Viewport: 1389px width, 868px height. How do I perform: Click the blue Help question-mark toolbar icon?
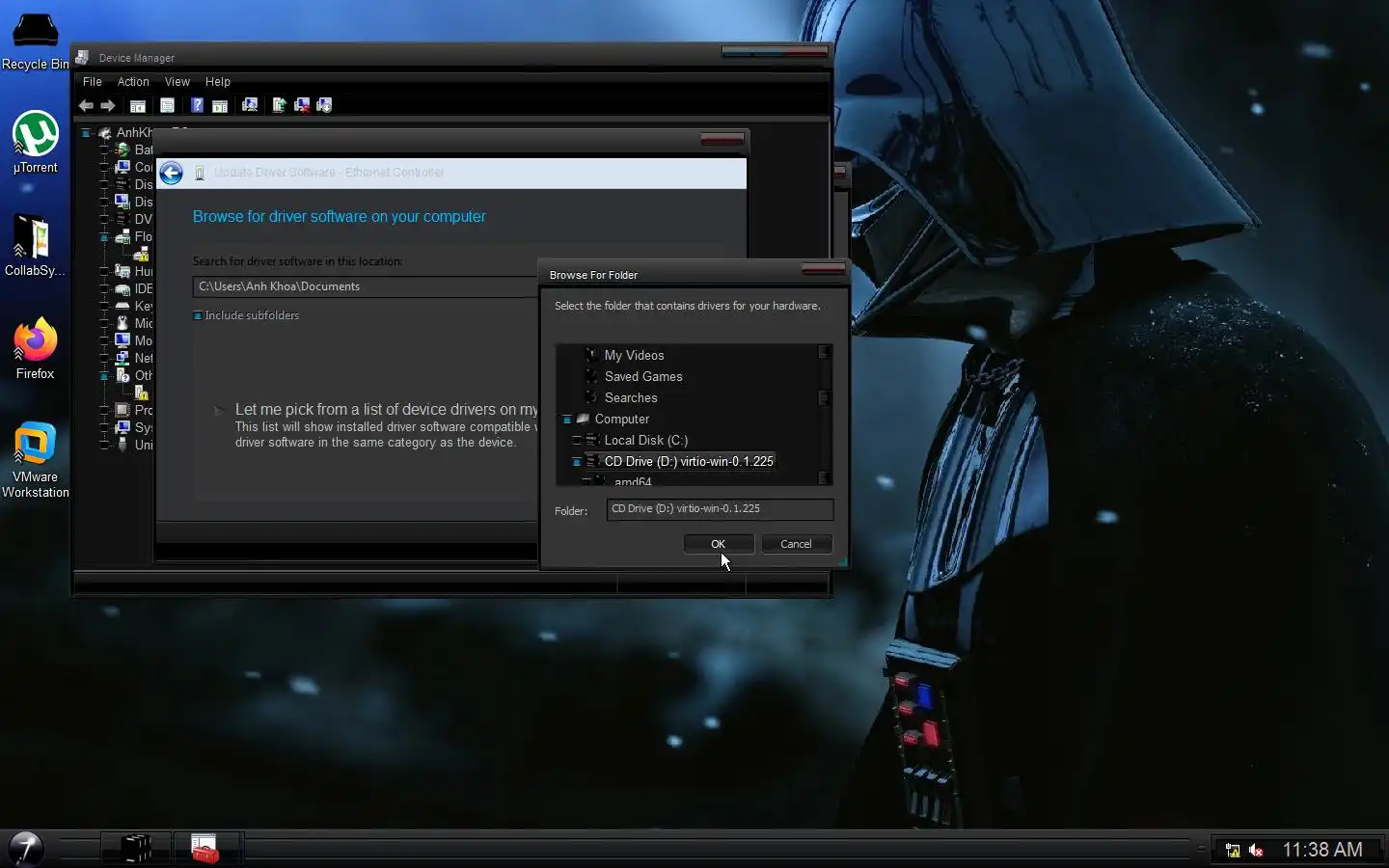click(197, 105)
